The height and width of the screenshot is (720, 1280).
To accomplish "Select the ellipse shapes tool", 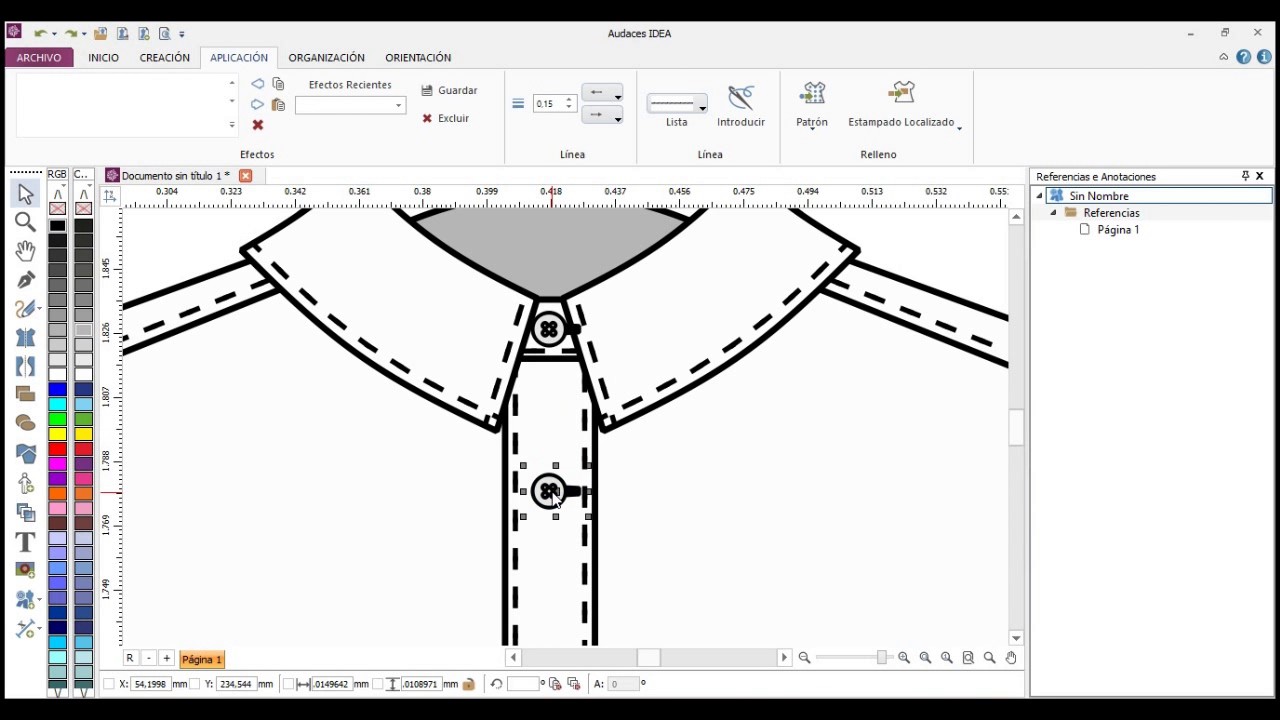I will coord(26,424).
